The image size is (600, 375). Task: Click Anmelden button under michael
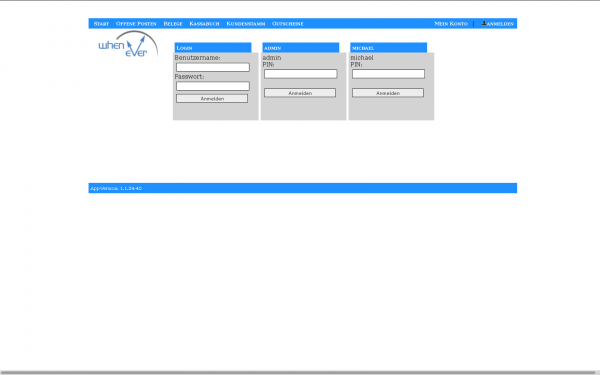point(388,93)
